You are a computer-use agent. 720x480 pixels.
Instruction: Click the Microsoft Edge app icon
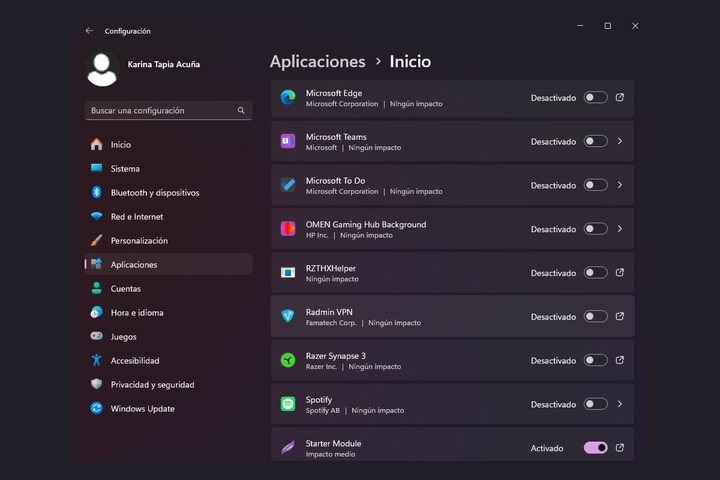[288, 97]
